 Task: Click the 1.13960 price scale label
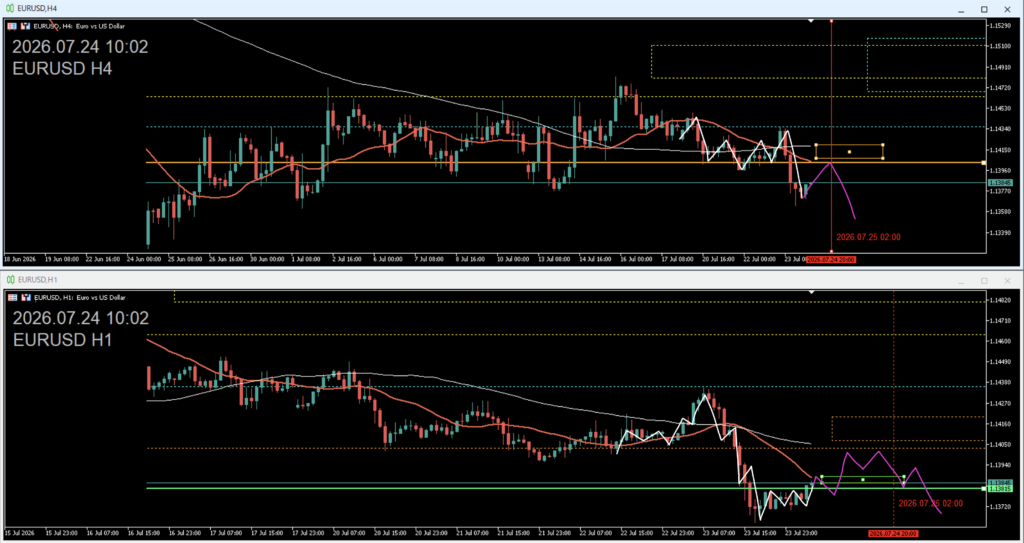pos(998,170)
